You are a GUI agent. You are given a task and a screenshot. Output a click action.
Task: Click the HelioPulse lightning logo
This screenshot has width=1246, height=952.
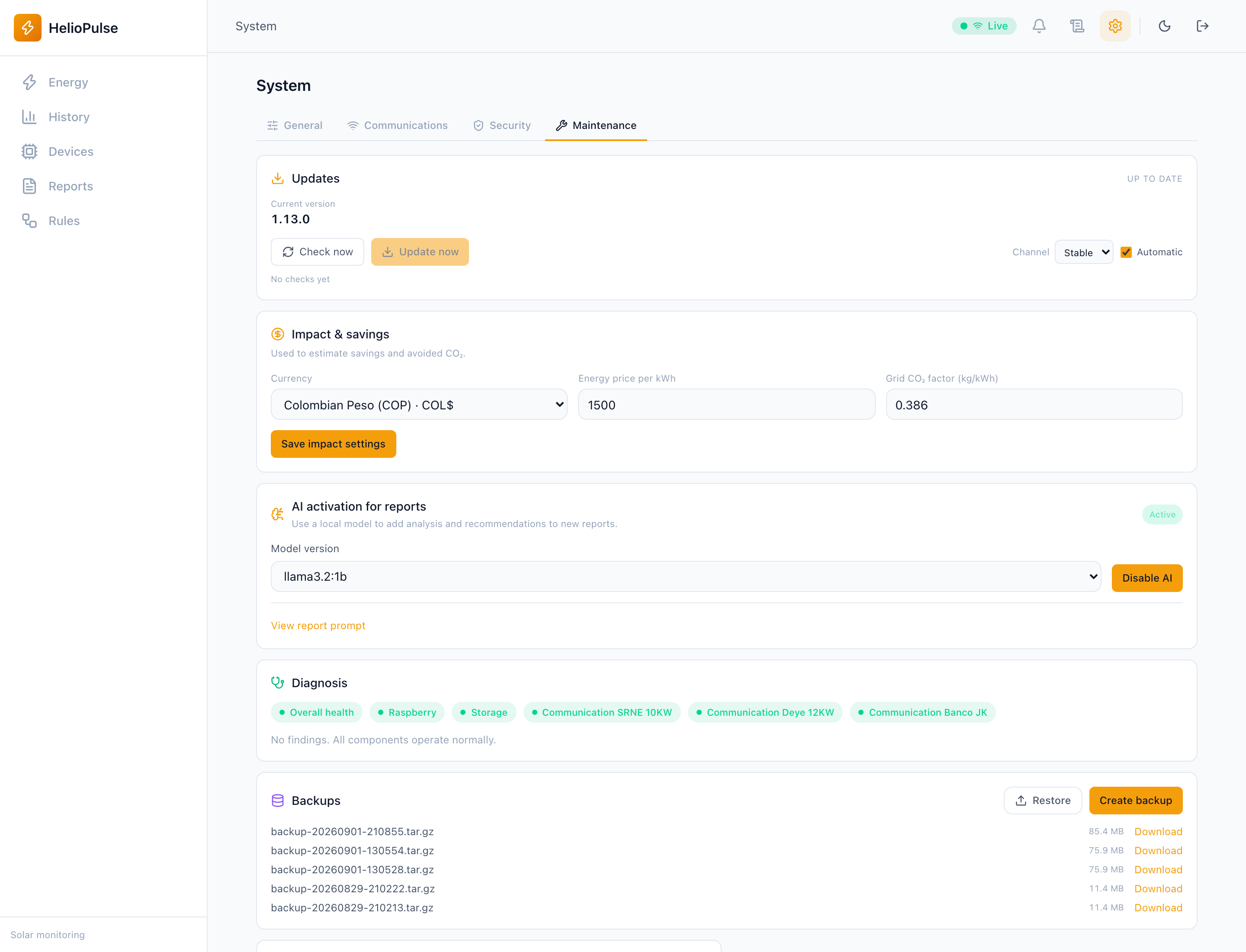pos(27,28)
